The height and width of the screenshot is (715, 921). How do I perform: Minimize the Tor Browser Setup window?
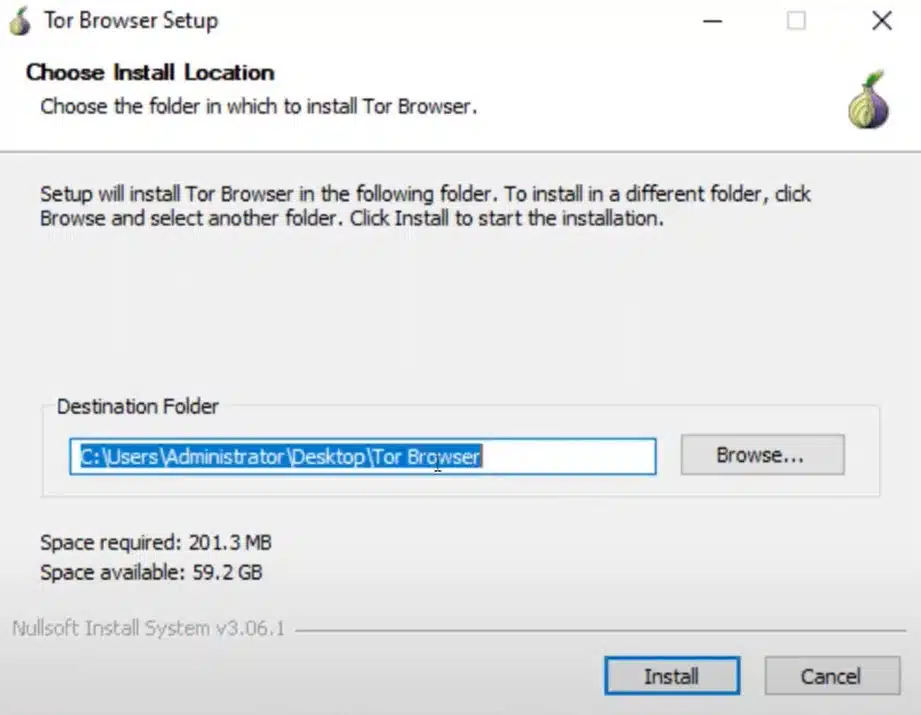(713, 20)
